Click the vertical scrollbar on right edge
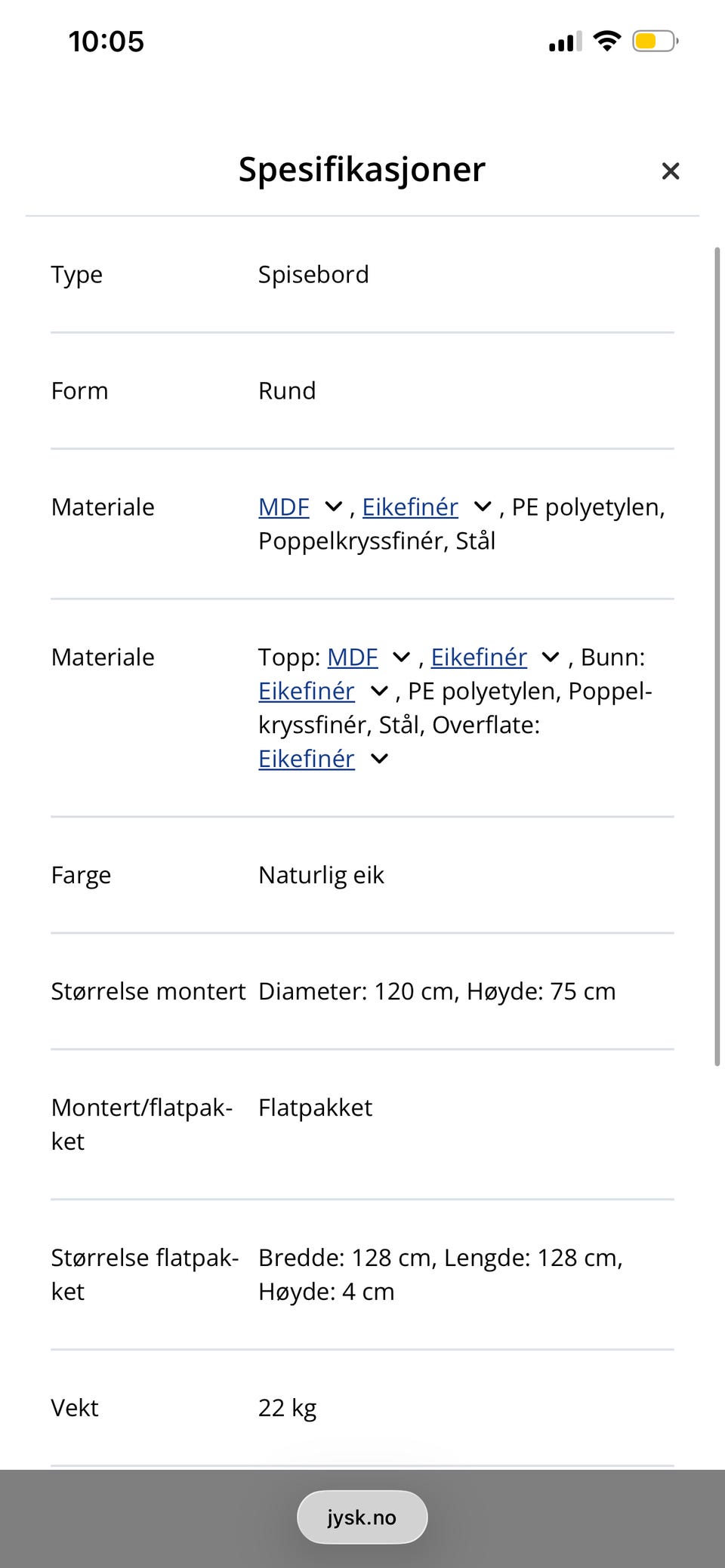This screenshot has width=725, height=1568. pyautogui.click(x=717, y=656)
